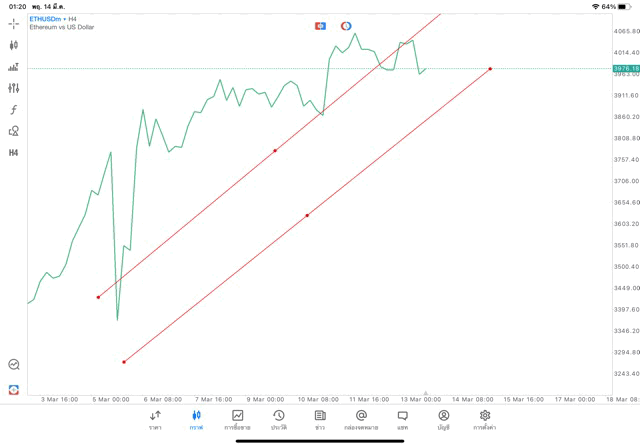640x447 pixels.
Task: Open the drawing objects shapes tool
Action: pos(14,131)
